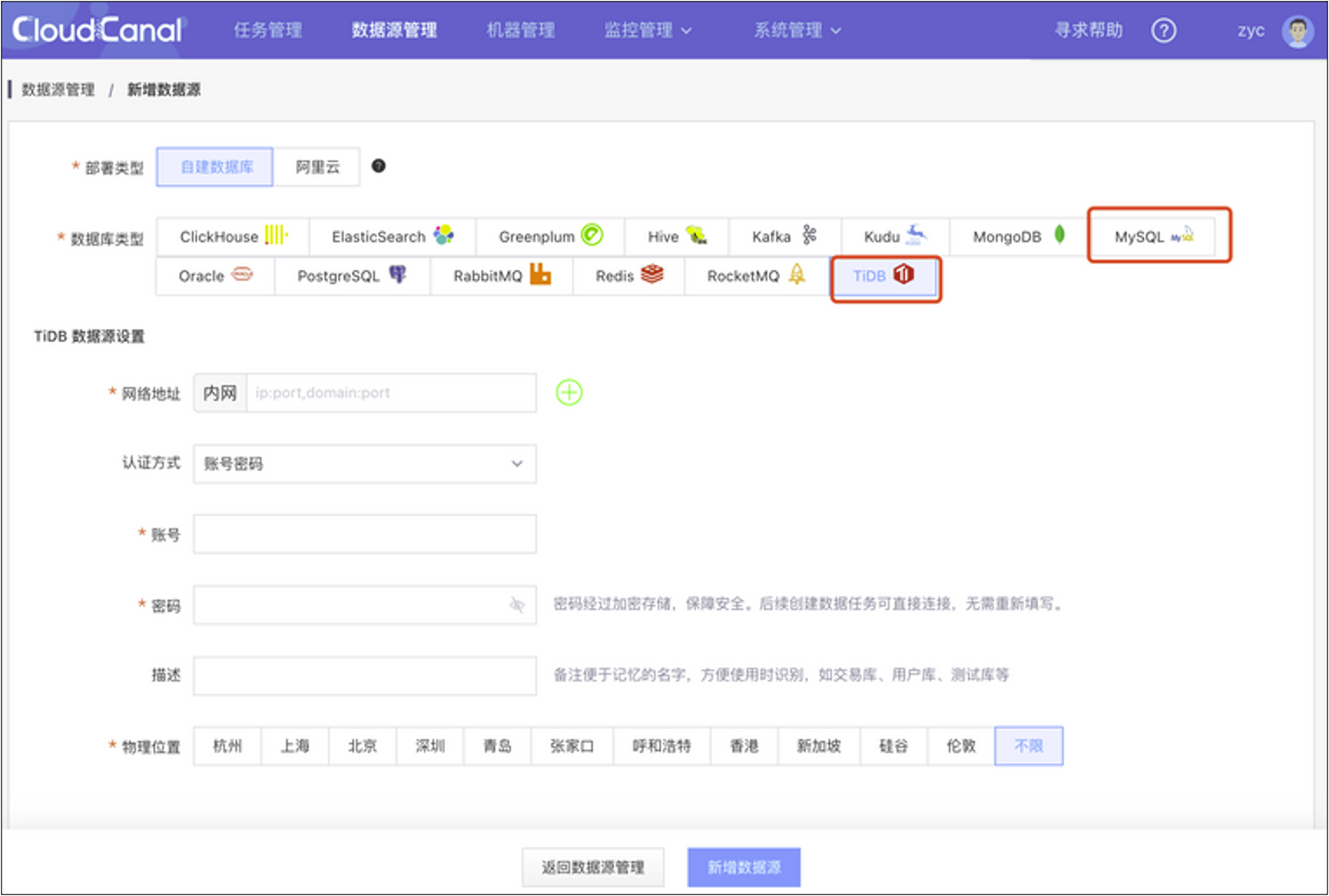Open the 机器管理 section
The height and width of the screenshot is (896, 1329).
click(x=521, y=31)
